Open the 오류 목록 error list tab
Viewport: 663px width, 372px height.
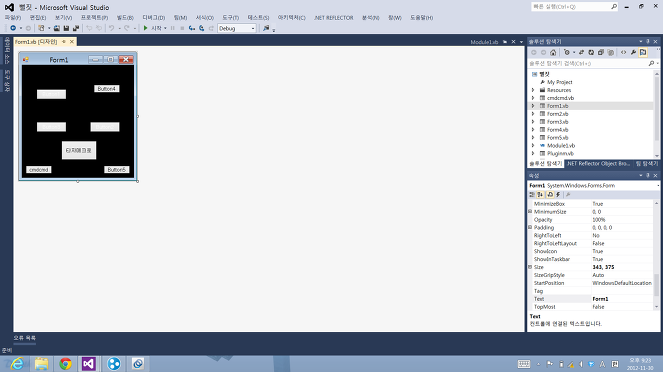pyautogui.click(x=25, y=338)
